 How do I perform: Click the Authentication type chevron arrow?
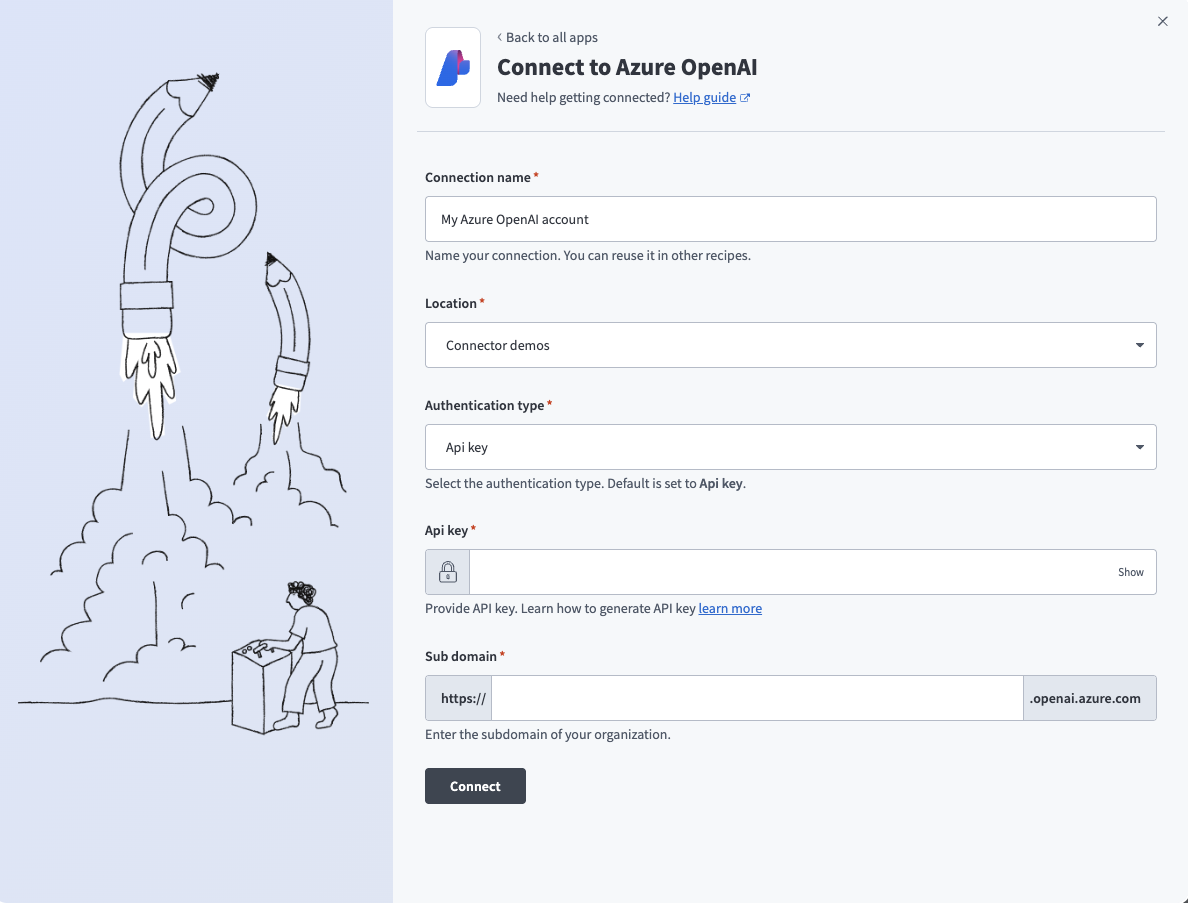coord(1139,446)
